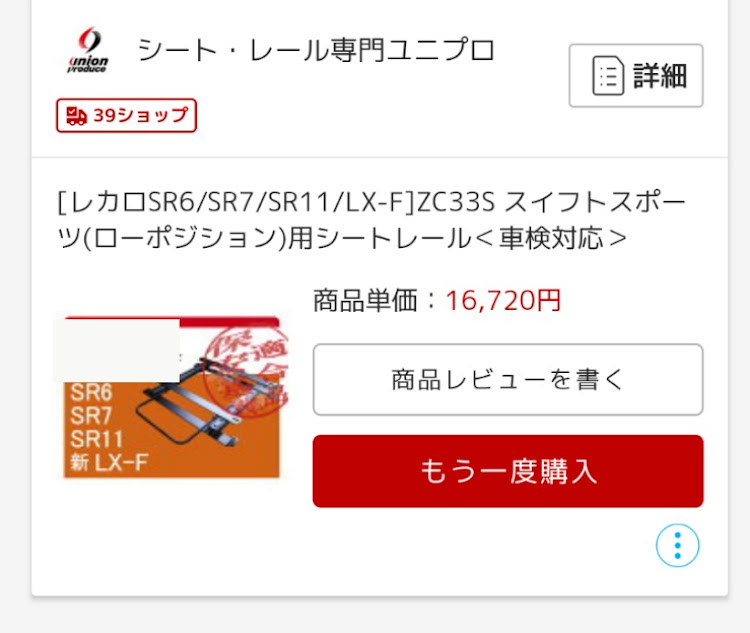The width and height of the screenshot is (750, 633).
Task: Click the 商品レビューを書く button
Action: (508, 379)
